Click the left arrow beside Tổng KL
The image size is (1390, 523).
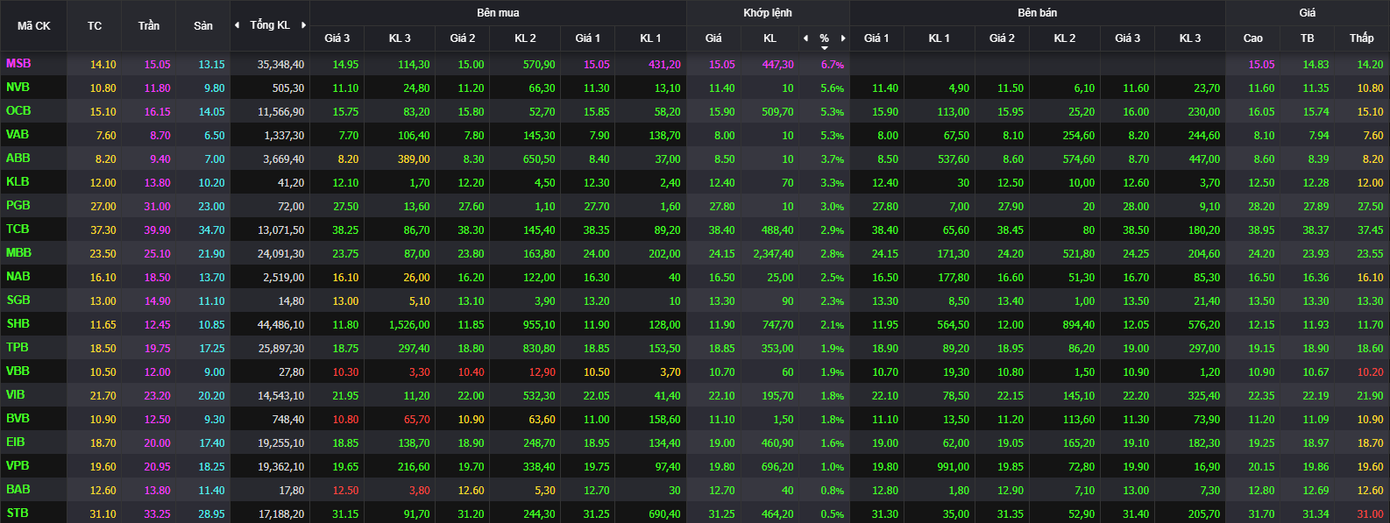(x=237, y=25)
